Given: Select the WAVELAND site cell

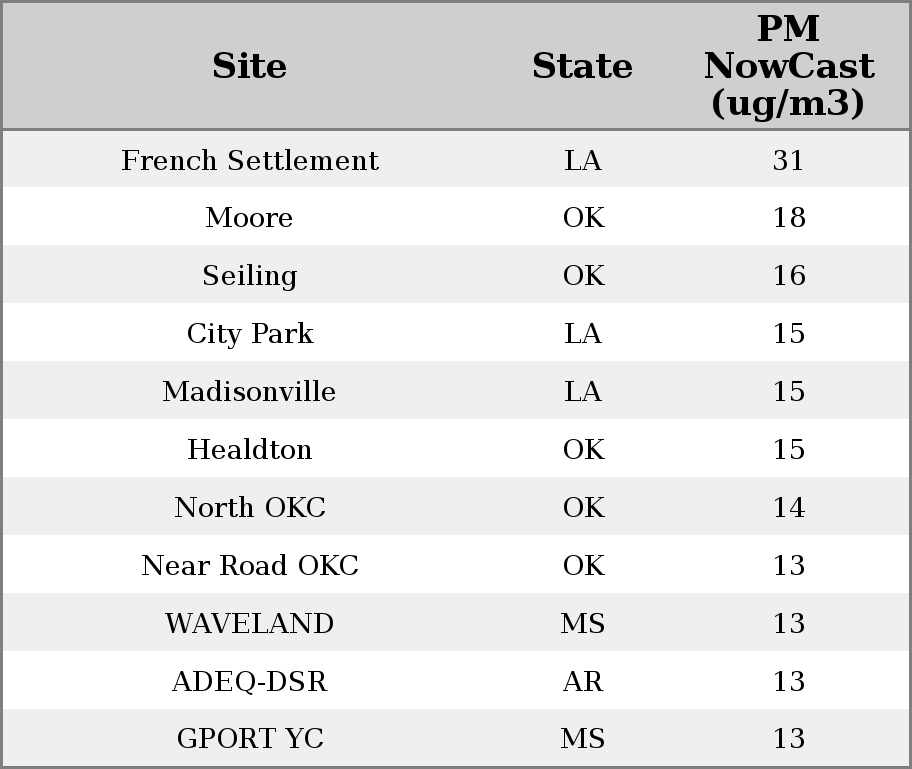Looking at the screenshot, I should [x=249, y=624].
